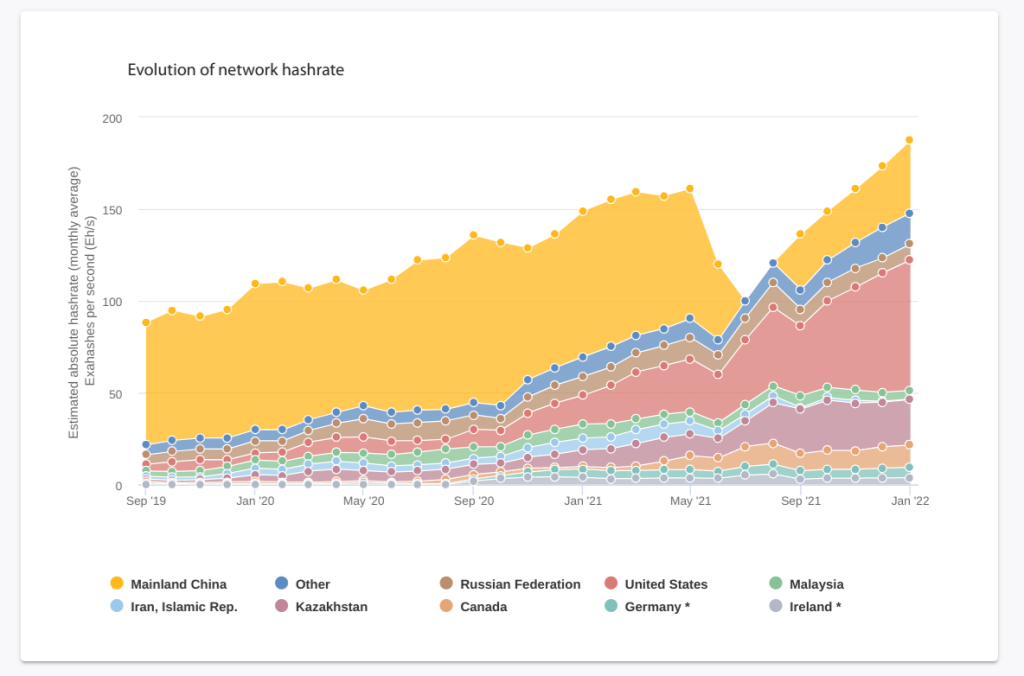Screen dimensions: 1024x676
Task: Click the 200 y-axis value
Action: click(x=112, y=119)
